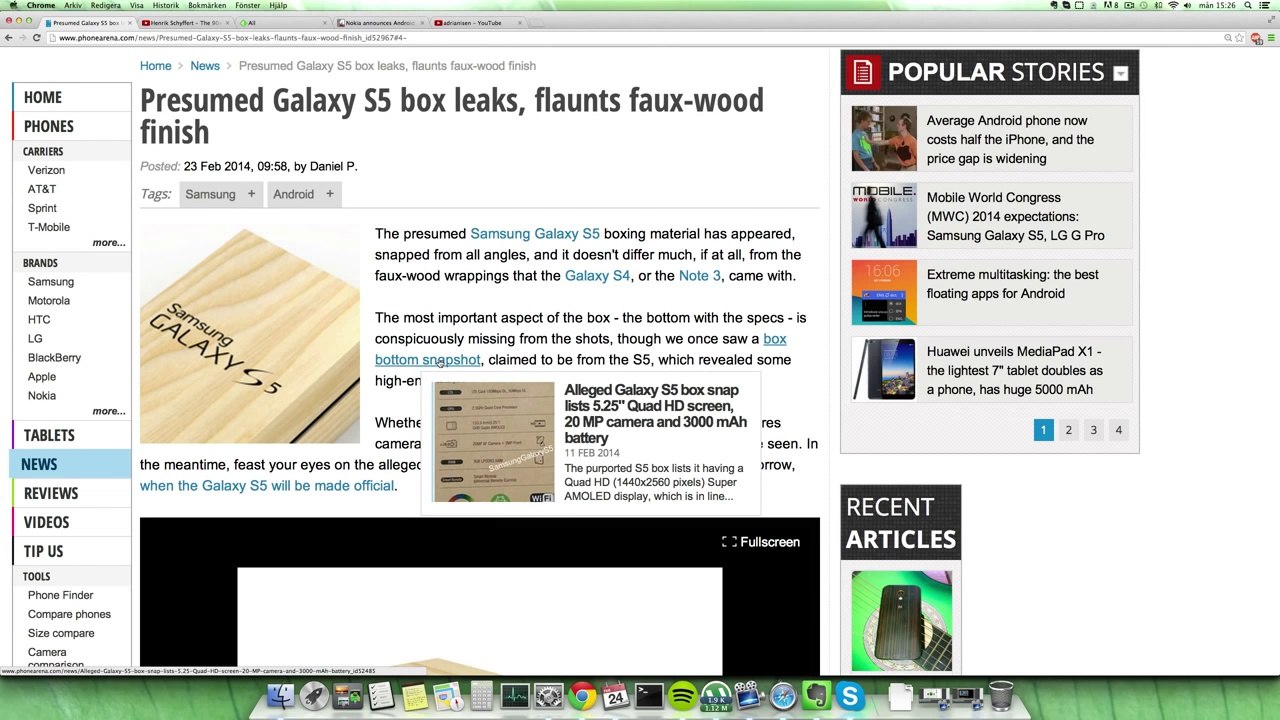Image resolution: width=1280 pixels, height=720 pixels.
Task: Follow 'when the Galaxy S5 will be made official' link
Action: point(267,486)
